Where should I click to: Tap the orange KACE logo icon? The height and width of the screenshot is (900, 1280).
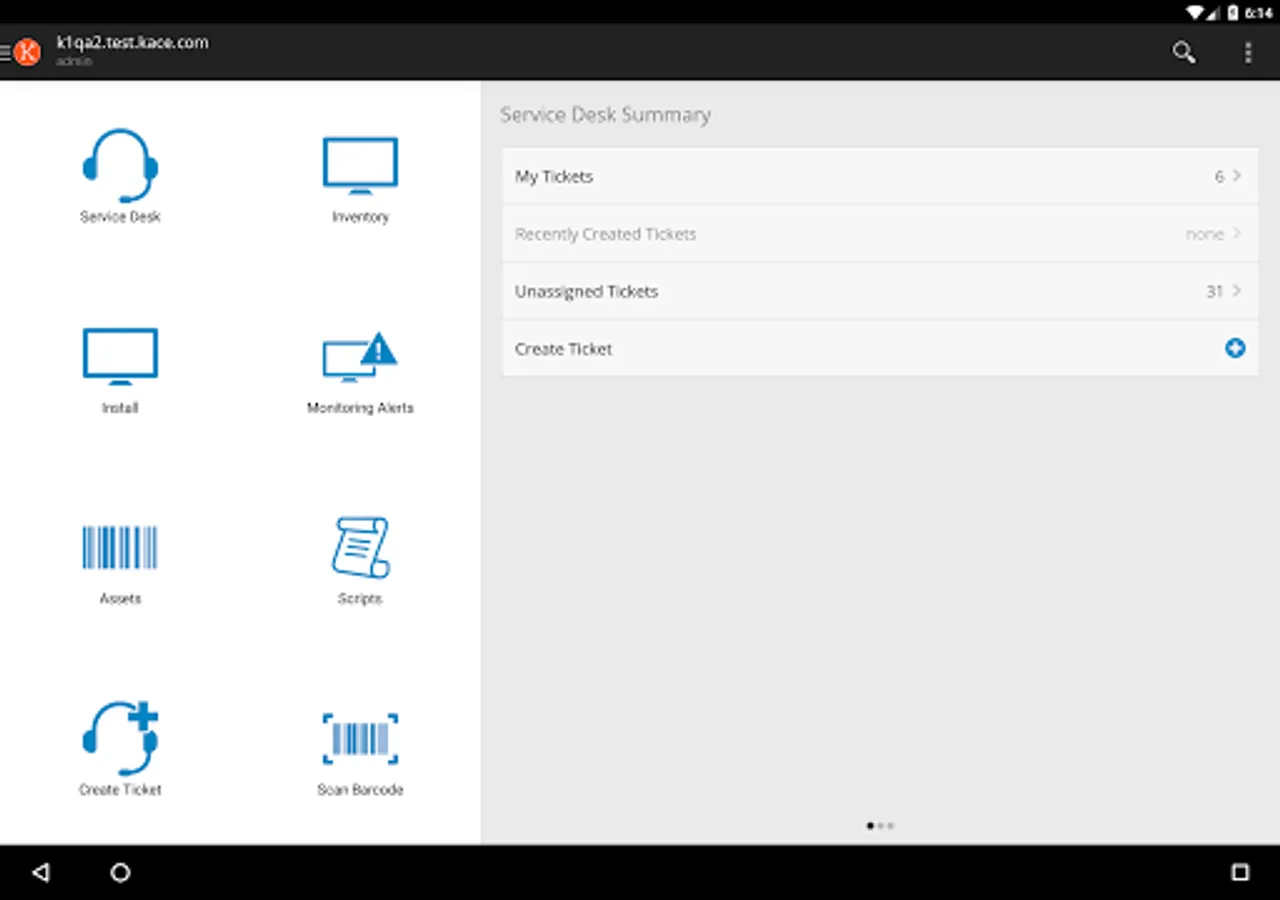coord(27,52)
